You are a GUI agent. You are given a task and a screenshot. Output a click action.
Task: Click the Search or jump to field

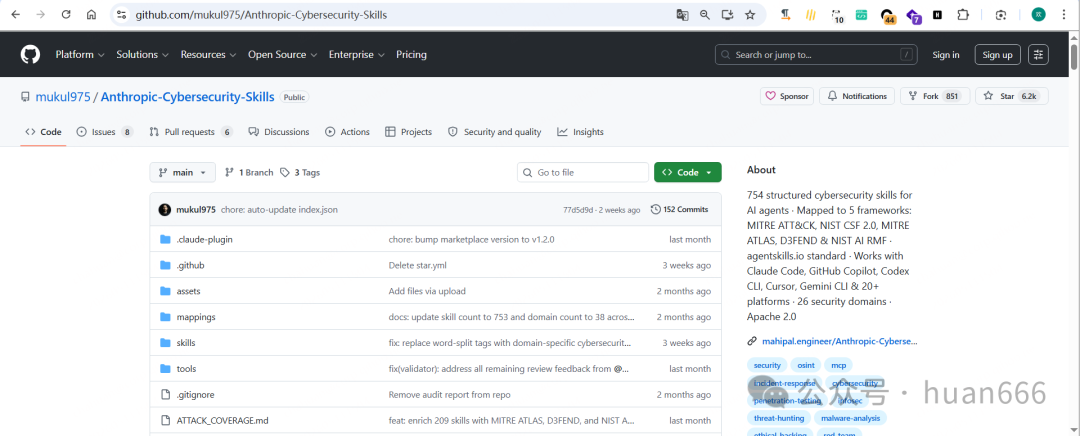tap(817, 54)
